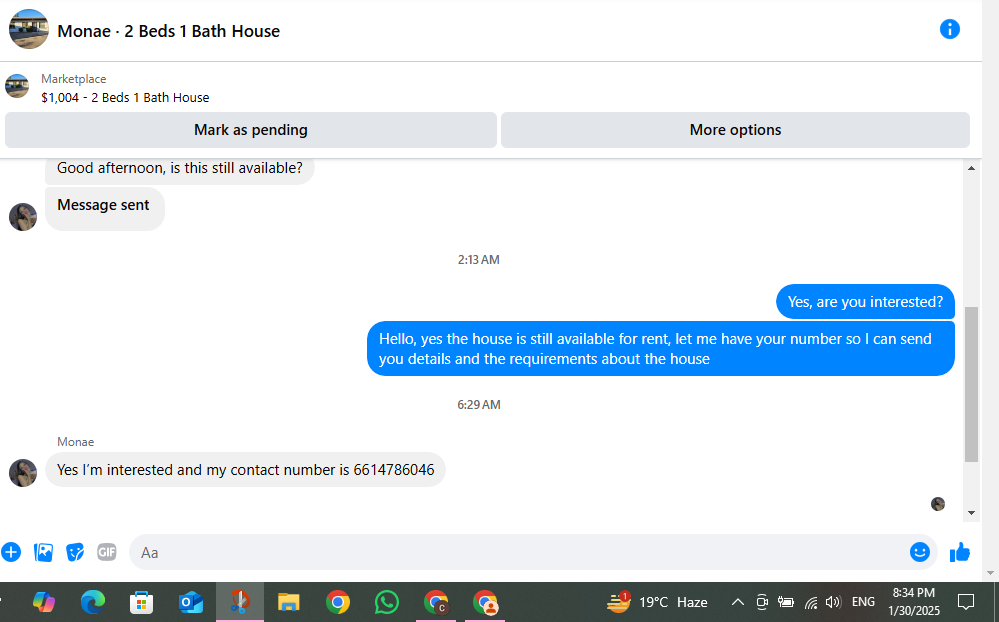Viewport: 999px width, 622px height.
Task: Choose a sticker from the sticker icon
Action: point(75,552)
